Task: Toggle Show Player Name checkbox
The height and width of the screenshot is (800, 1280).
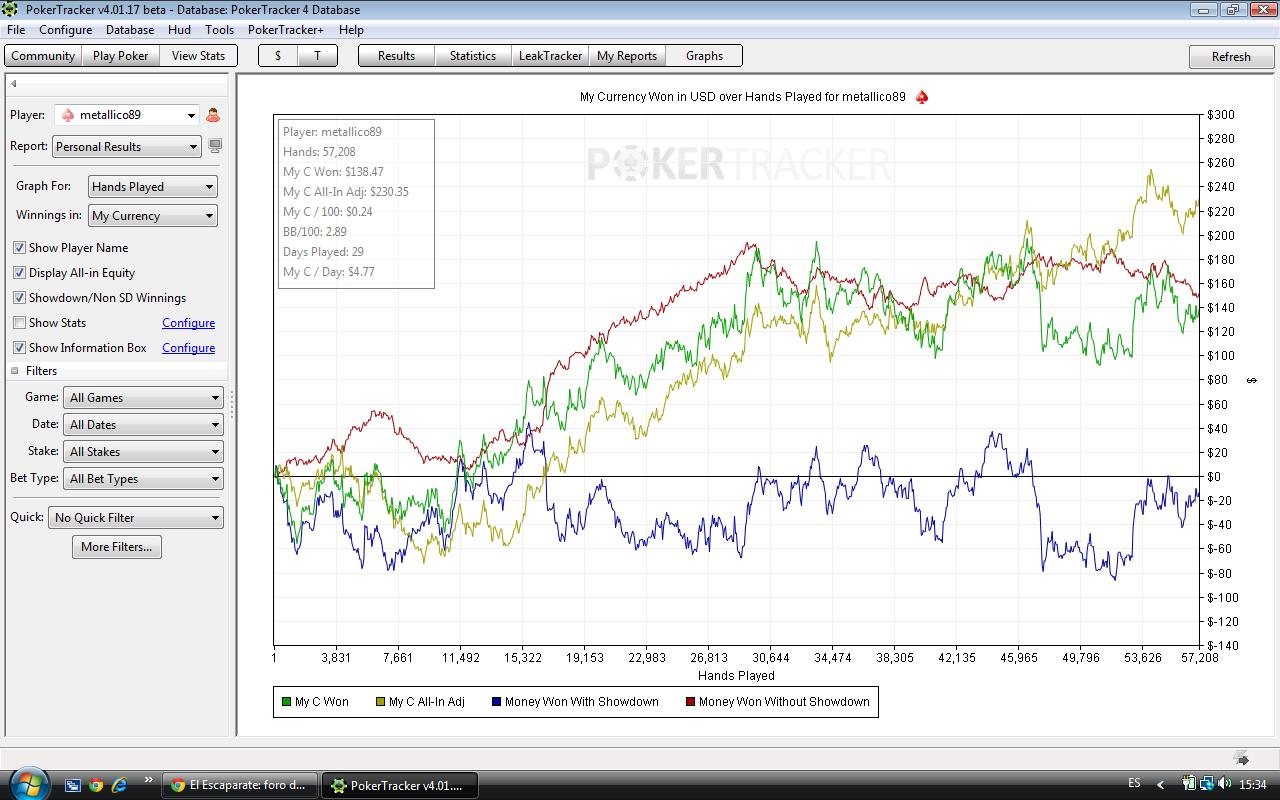Action: [x=19, y=248]
